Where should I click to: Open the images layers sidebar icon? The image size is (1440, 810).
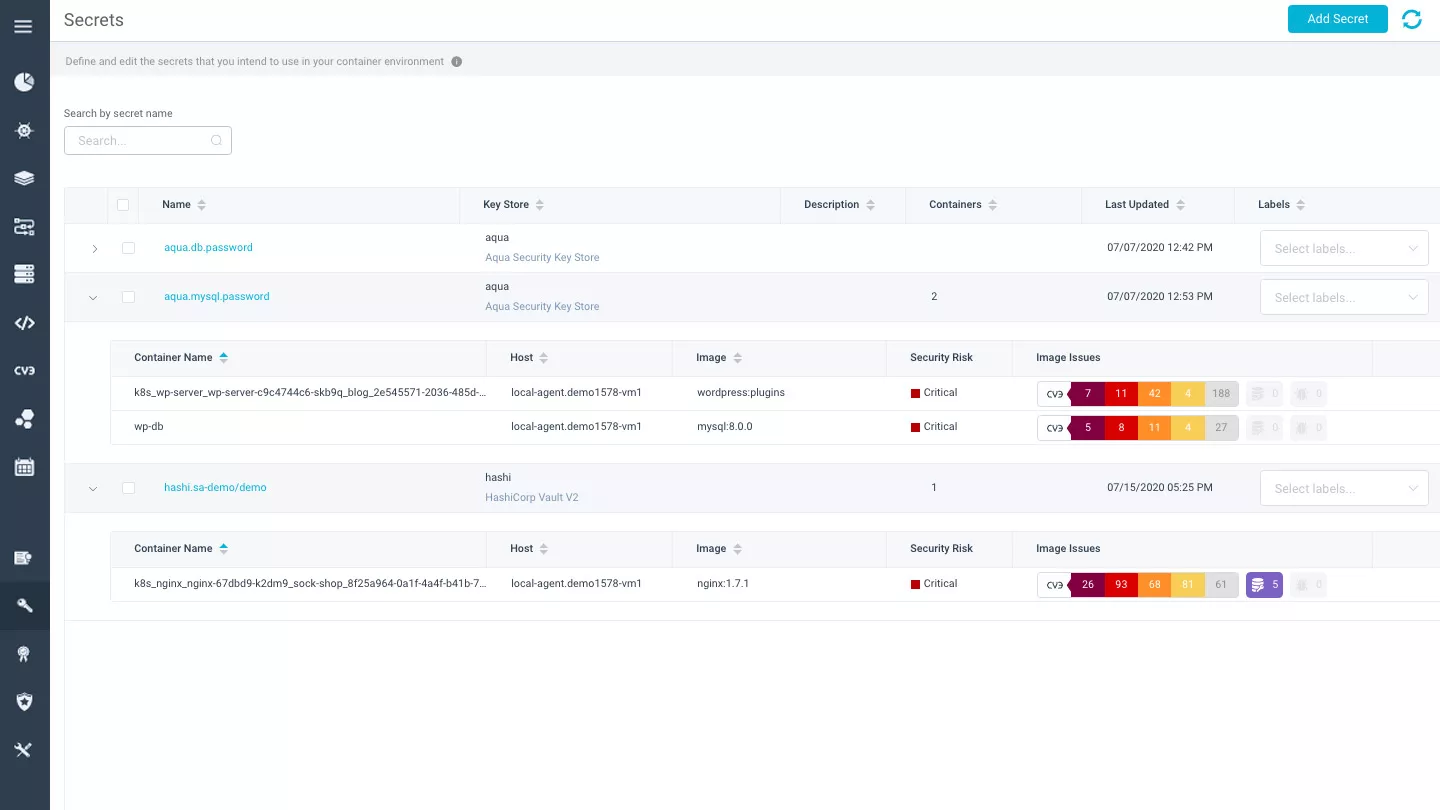tap(24, 178)
